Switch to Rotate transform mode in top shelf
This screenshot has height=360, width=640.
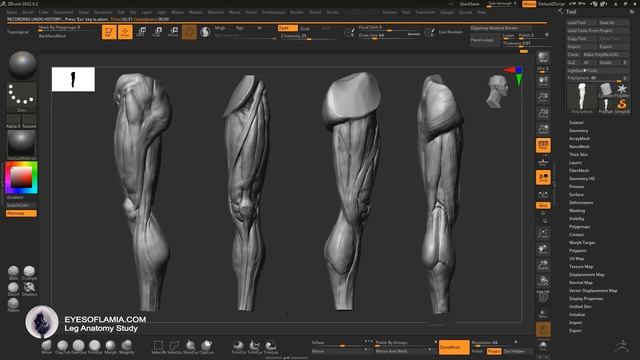(x=173, y=32)
